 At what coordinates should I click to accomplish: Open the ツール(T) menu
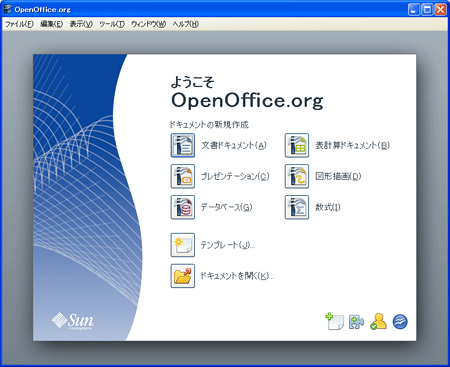(x=112, y=24)
